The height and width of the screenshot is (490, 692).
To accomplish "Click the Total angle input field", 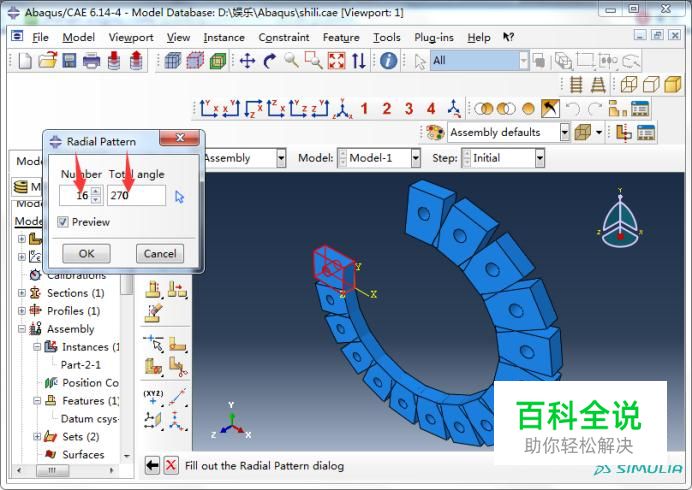I will click(x=136, y=195).
